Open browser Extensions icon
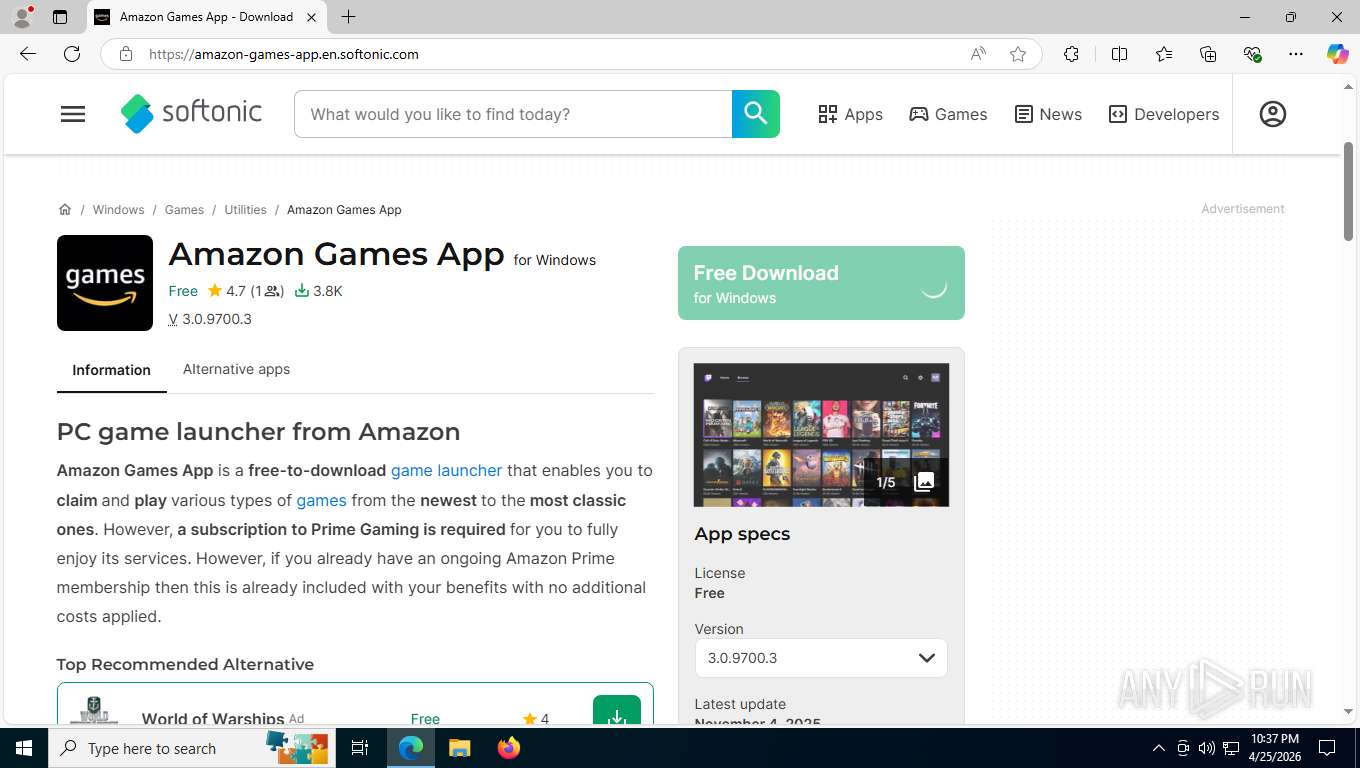 pyautogui.click(x=1071, y=54)
